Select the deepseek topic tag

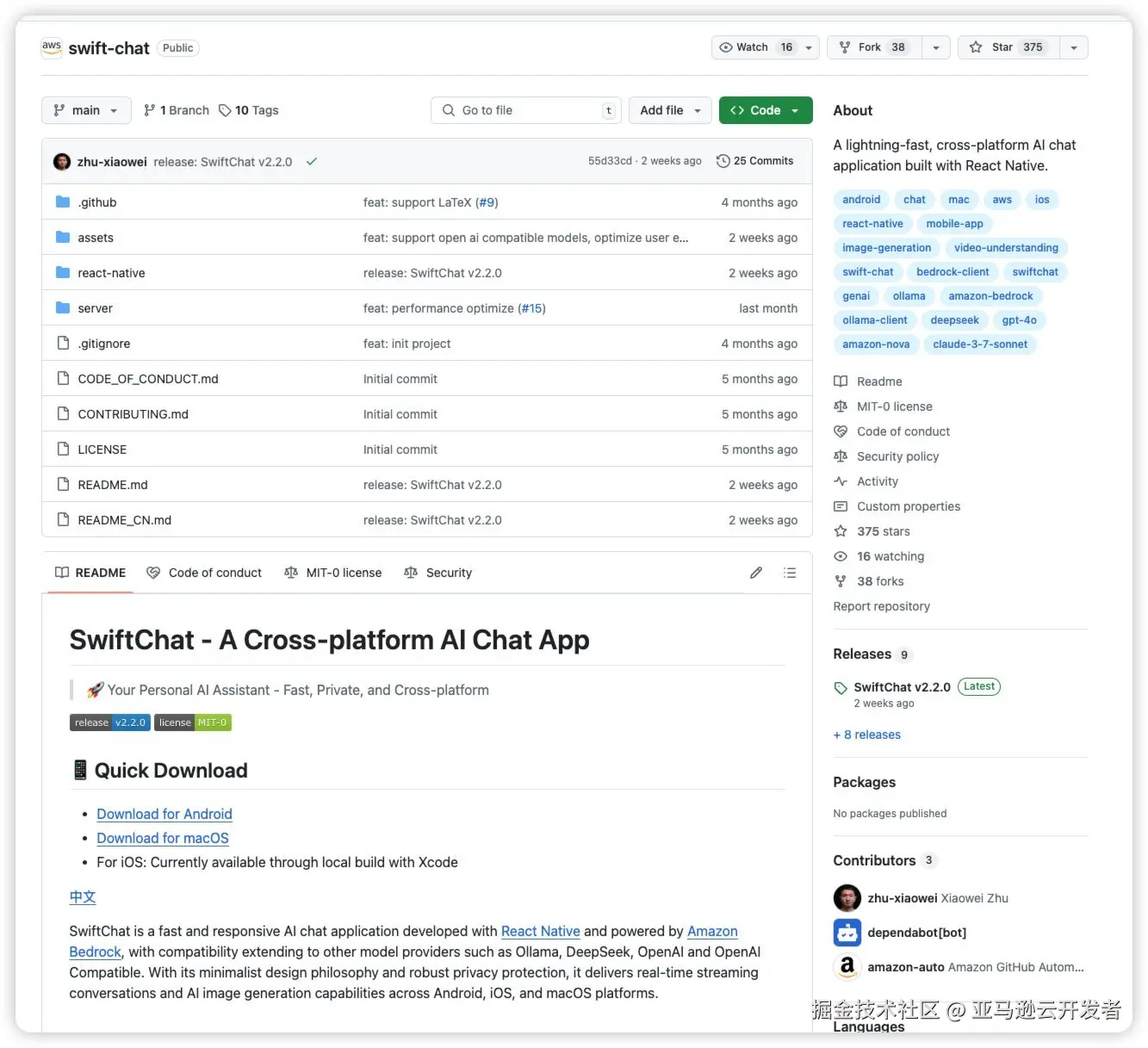pyautogui.click(x=954, y=320)
